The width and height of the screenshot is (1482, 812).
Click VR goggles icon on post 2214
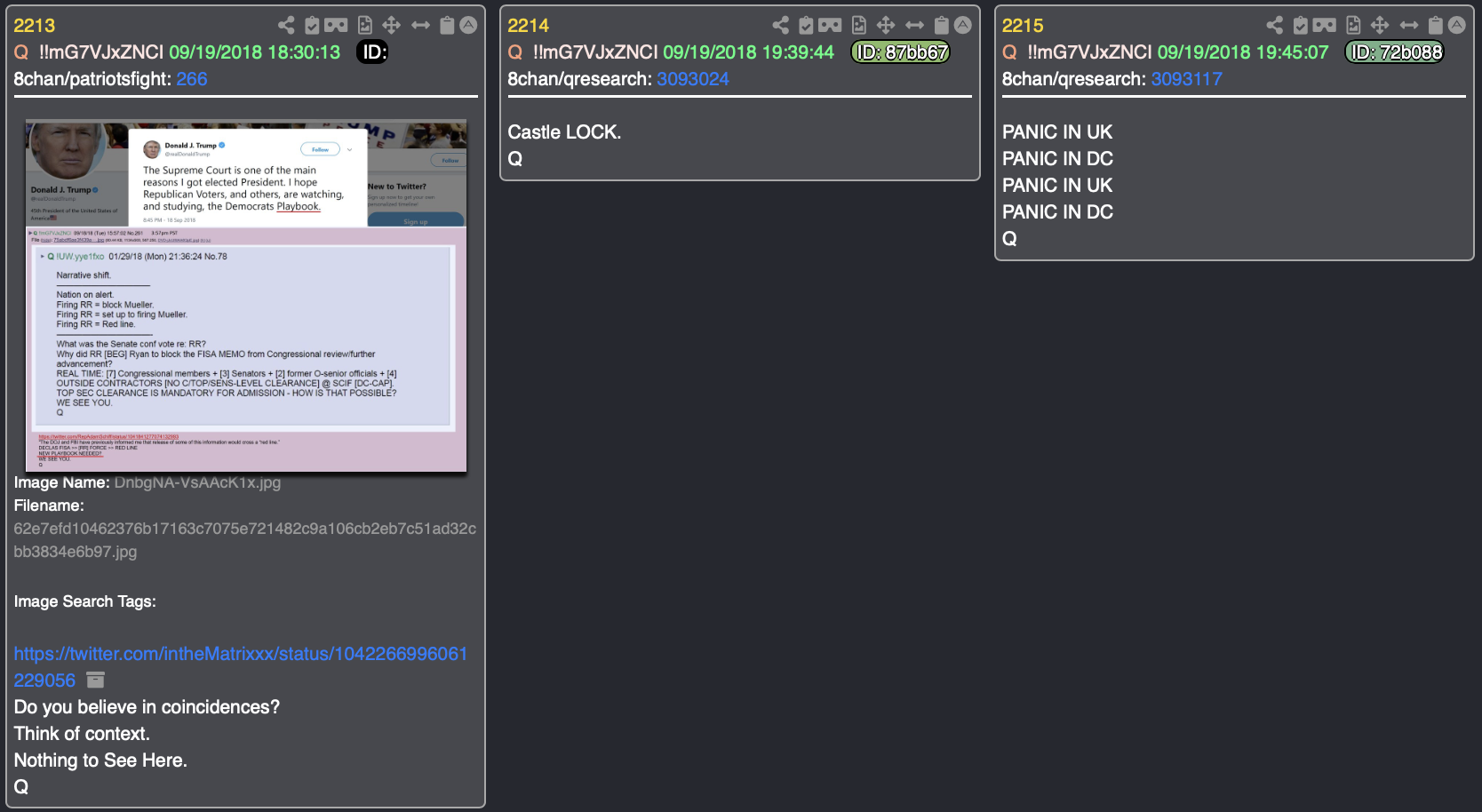[x=830, y=26]
